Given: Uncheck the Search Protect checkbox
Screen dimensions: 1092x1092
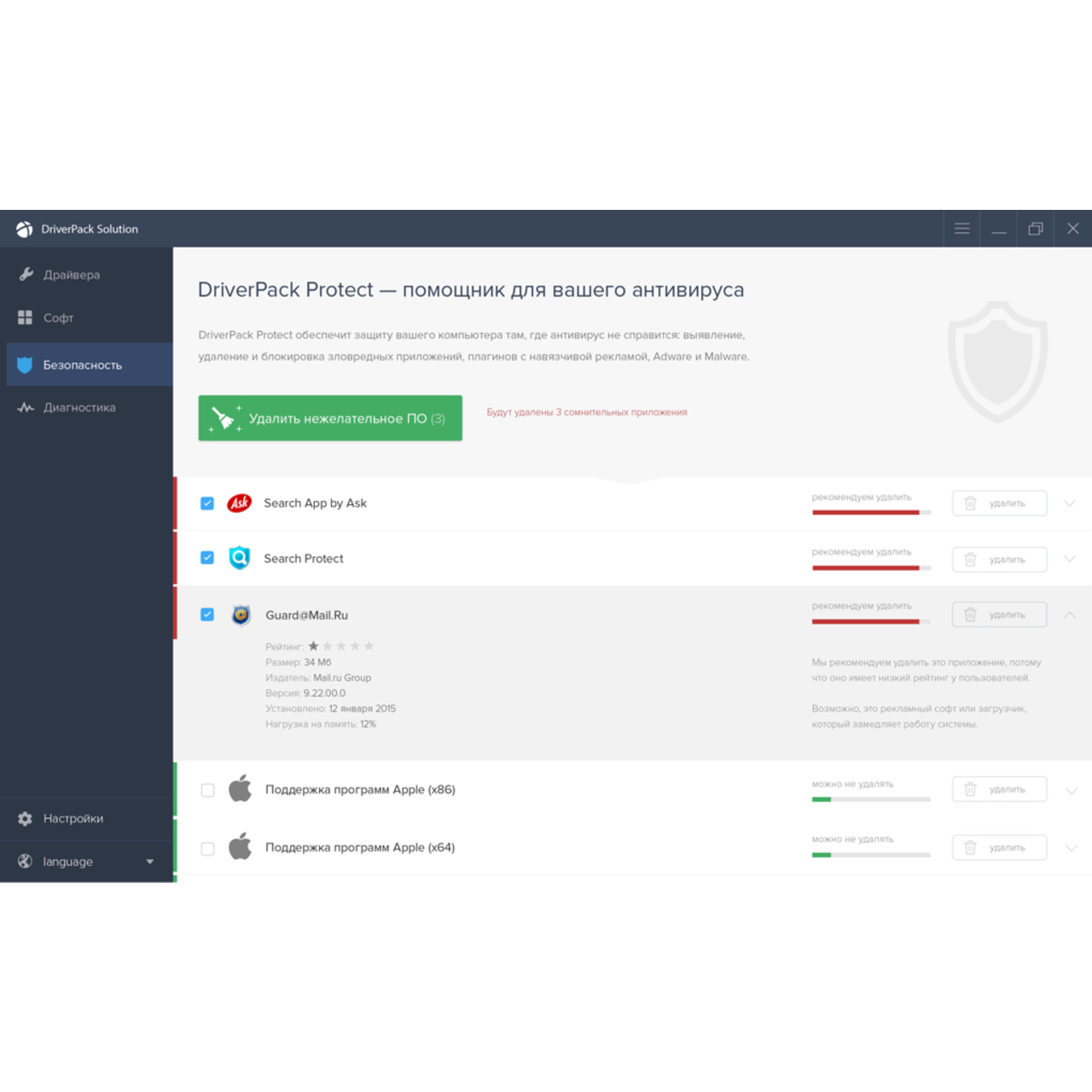Looking at the screenshot, I should click(x=207, y=558).
